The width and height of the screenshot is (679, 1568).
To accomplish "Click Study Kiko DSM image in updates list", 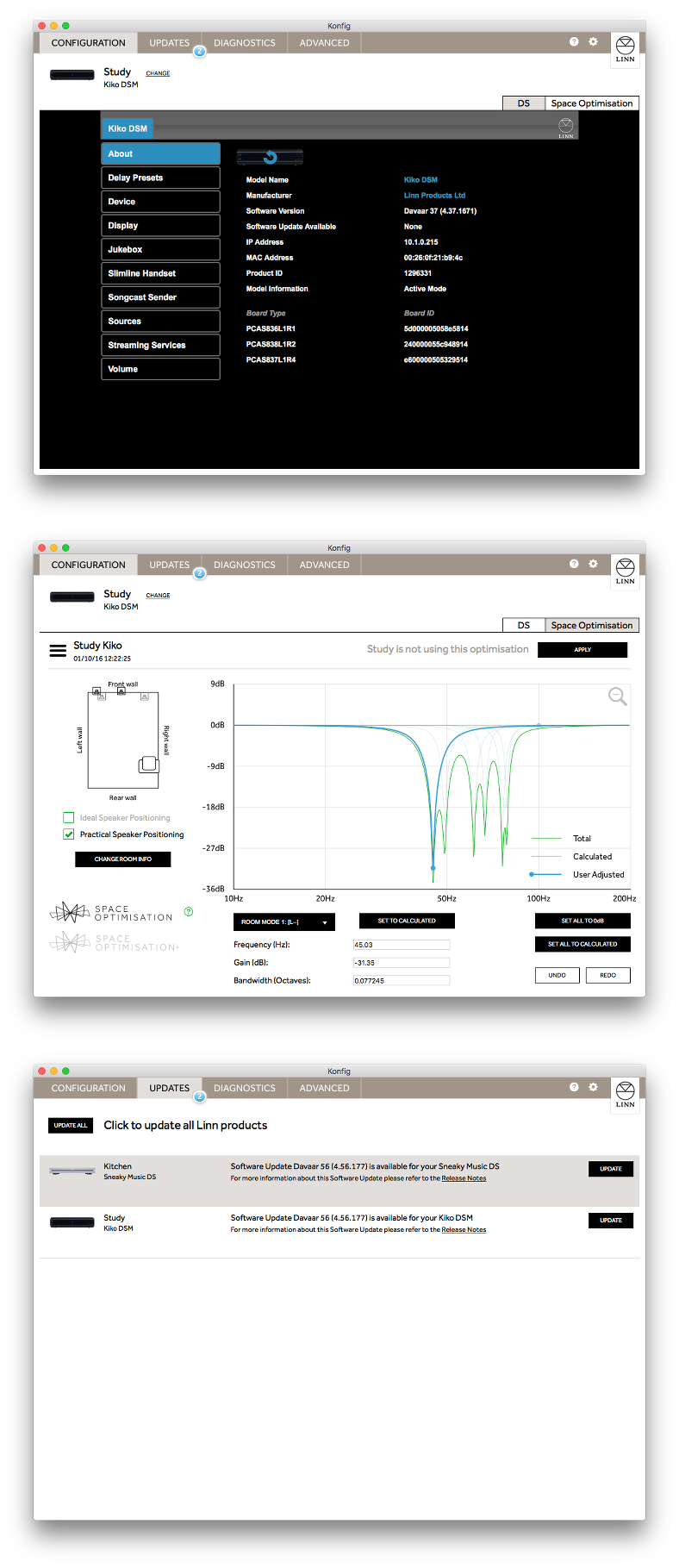I will pos(72,1222).
